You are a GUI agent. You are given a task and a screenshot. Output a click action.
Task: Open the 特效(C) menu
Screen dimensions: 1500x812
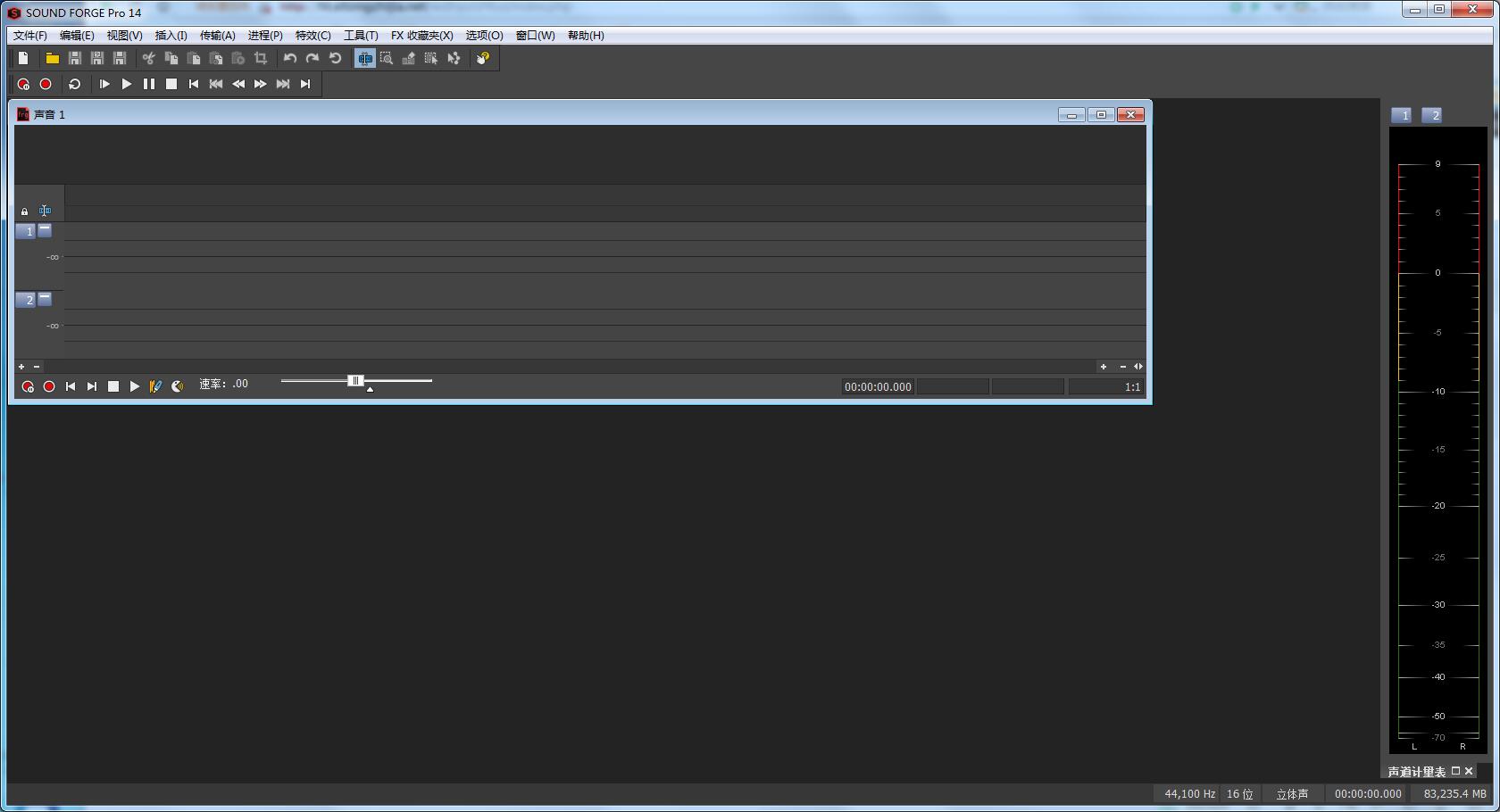[312, 36]
